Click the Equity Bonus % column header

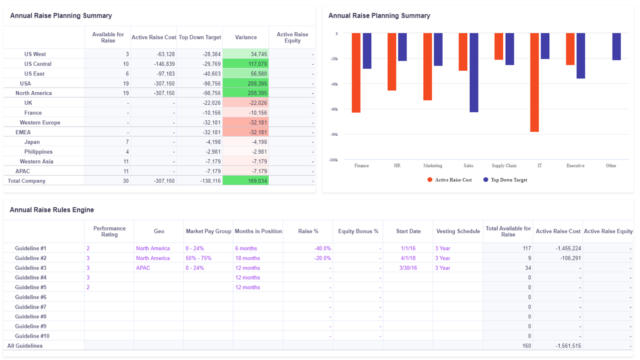pos(358,231)
